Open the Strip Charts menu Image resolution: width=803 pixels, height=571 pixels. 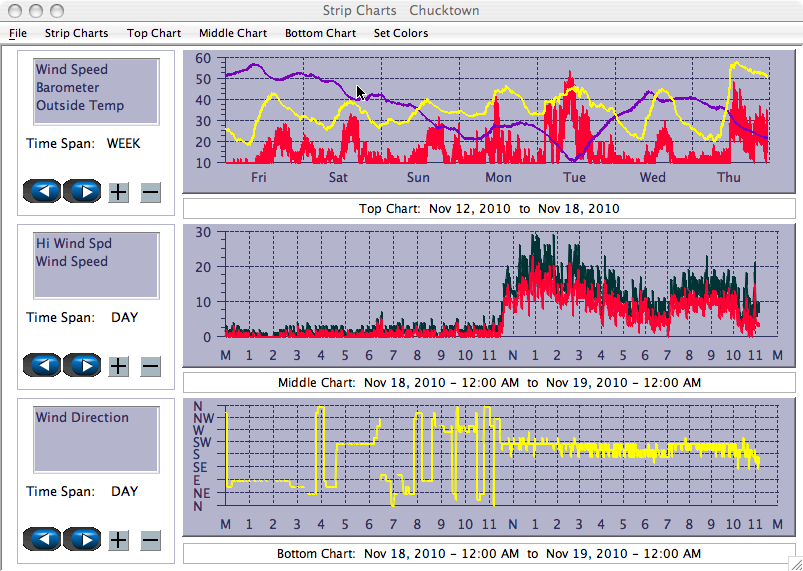[76, 33]
